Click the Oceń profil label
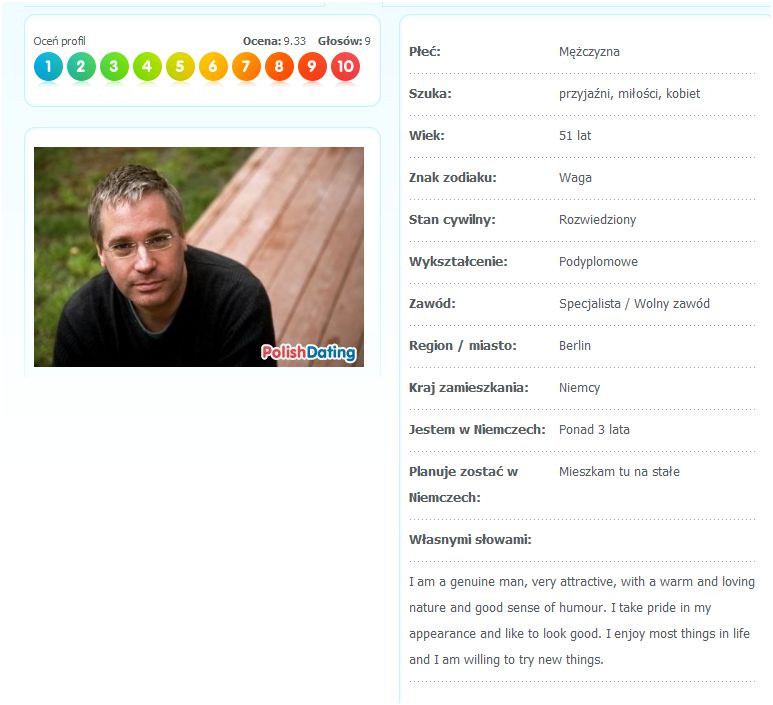 coord(59,41)
